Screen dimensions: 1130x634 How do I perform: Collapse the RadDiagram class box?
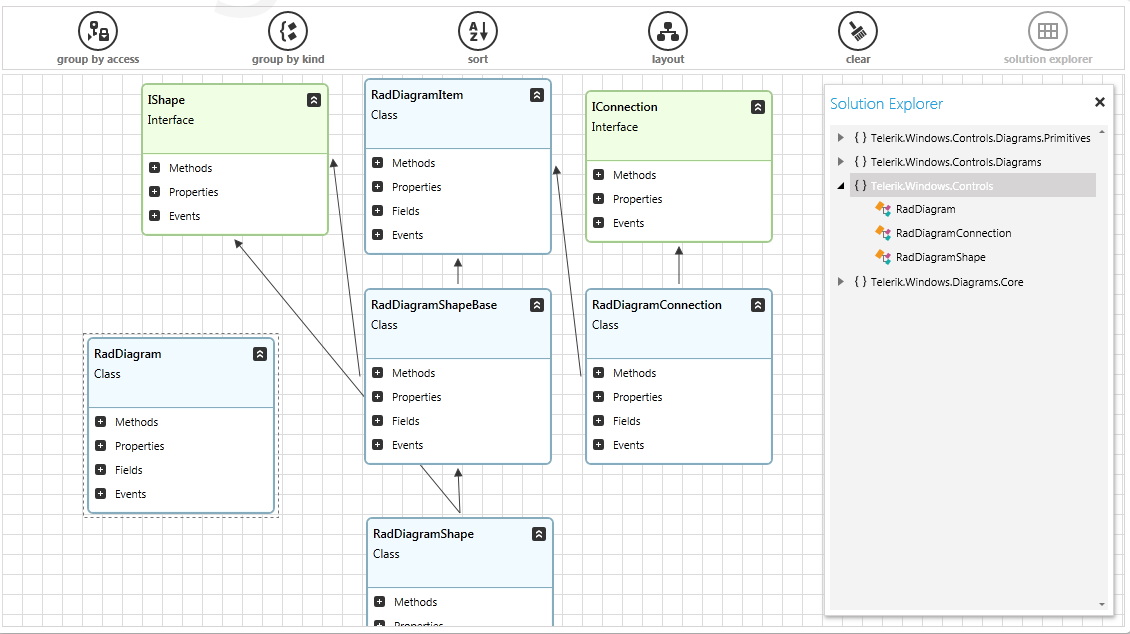click(260, 354)
